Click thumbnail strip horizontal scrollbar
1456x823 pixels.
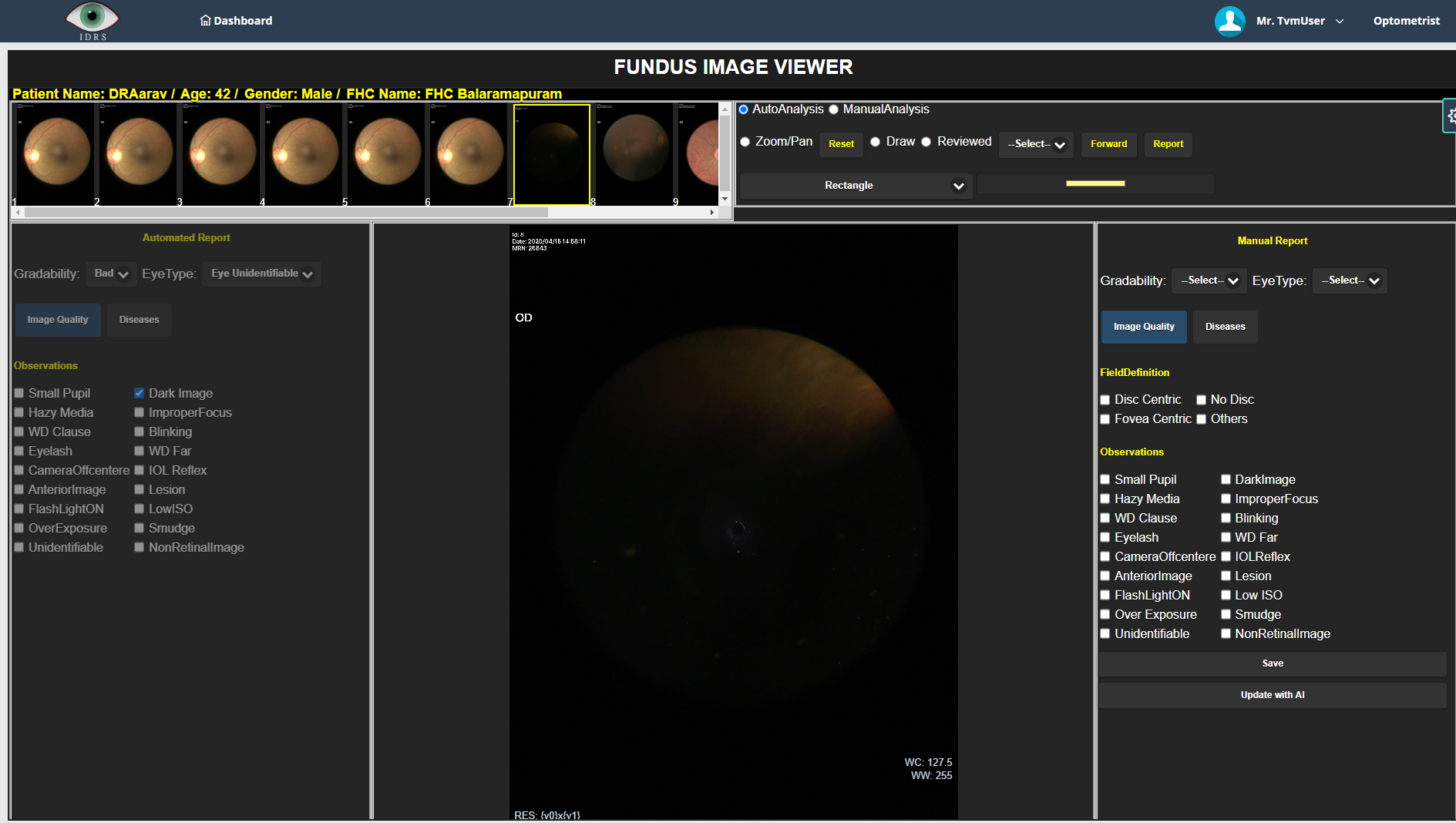[x=285, y=212]
